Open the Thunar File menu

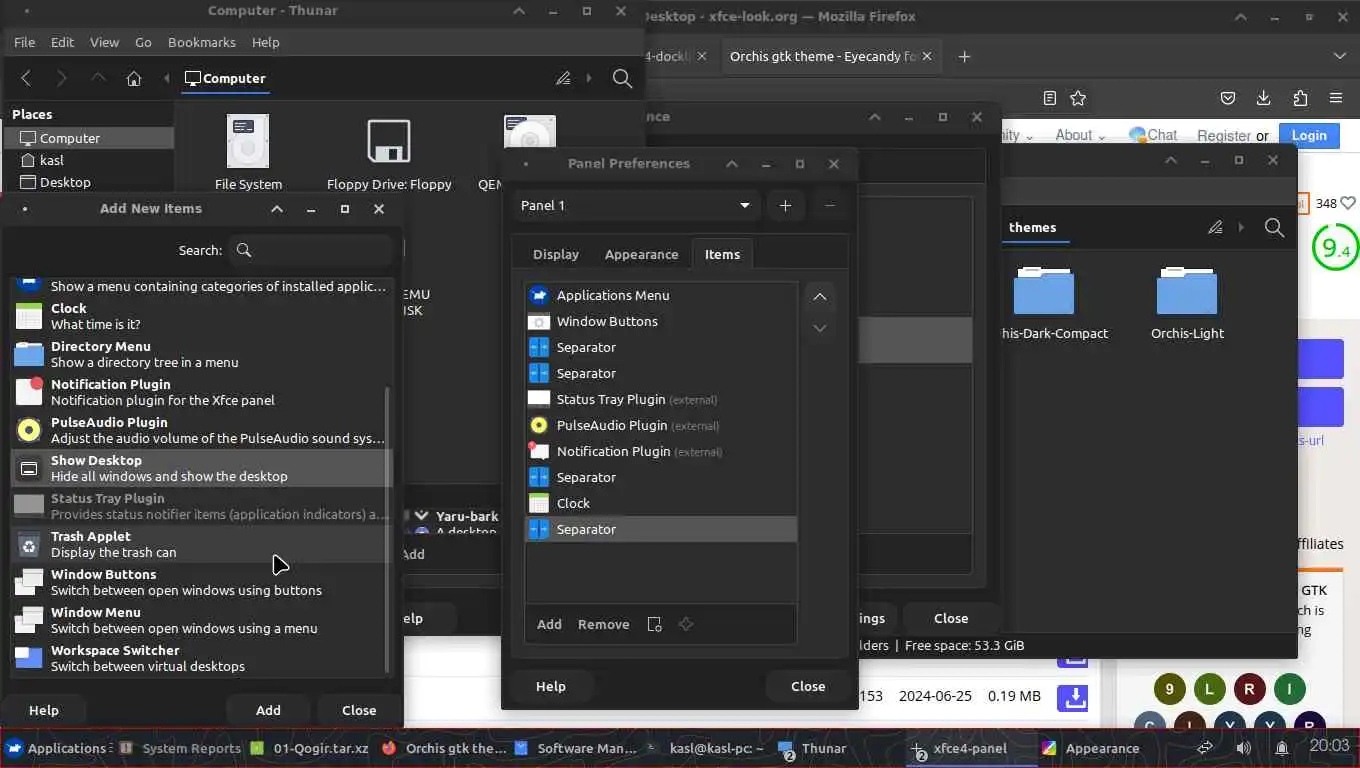(24, 42)
